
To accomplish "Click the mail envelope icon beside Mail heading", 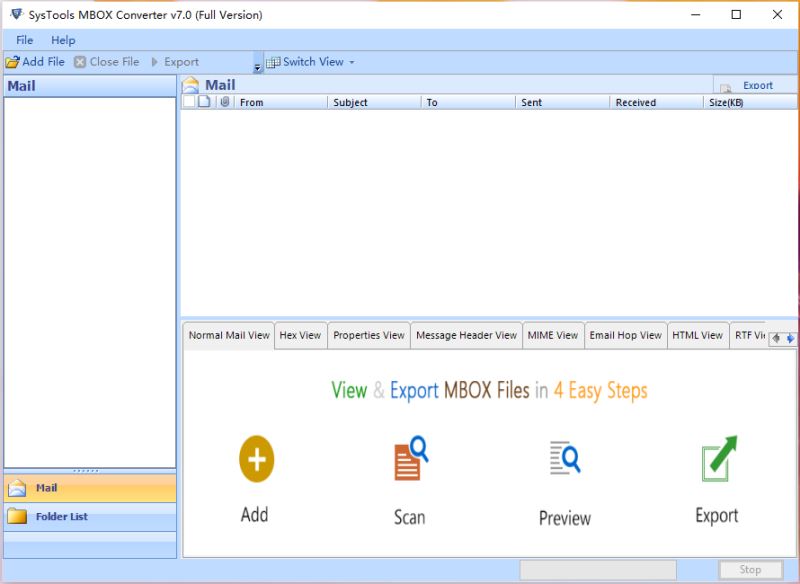I will pos(191,85).
